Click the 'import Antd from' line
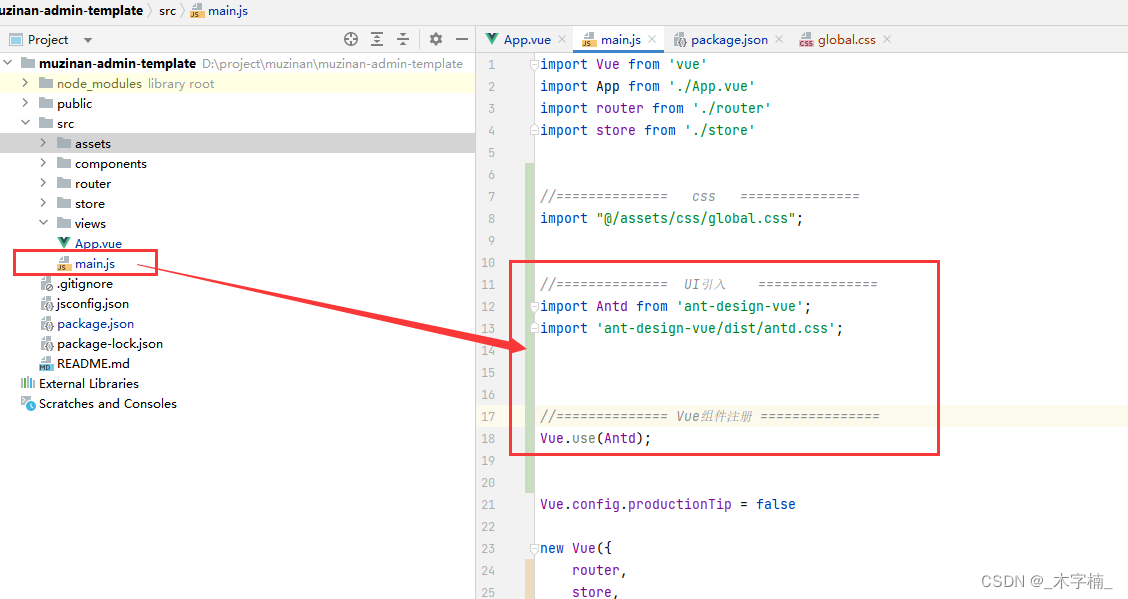This screenshot has height=599, width=1128. (676, 306)
